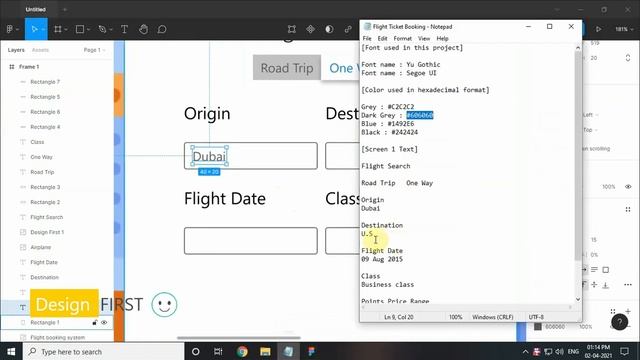Image resolution: width=640 pixels, height=360 pixels.
Task: Open the Page 1 dropdown
Action: click(94, 50)
